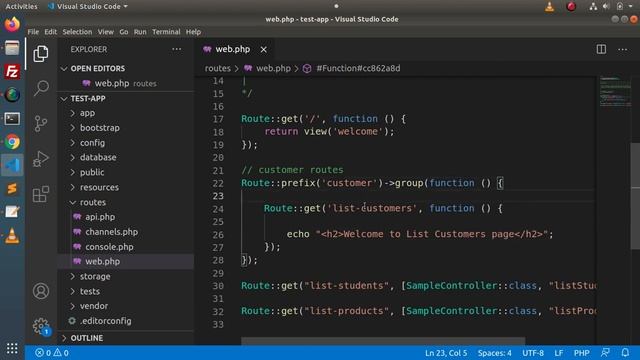Open Explorer Views and More Actions ellipsis
640x360 pixels.
pyautogui.click(x=176, y=49)
